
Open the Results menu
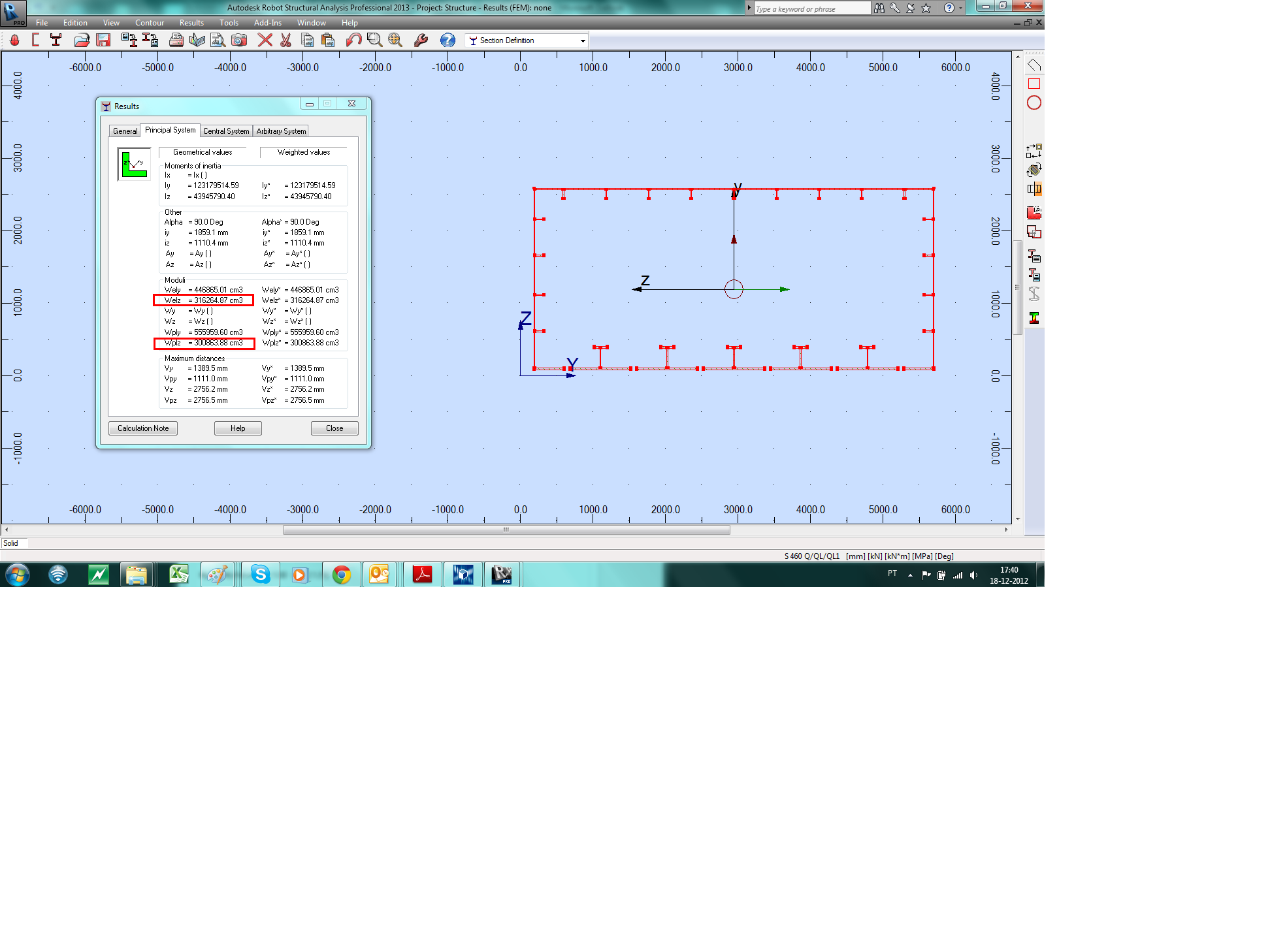tap(191, 23)
